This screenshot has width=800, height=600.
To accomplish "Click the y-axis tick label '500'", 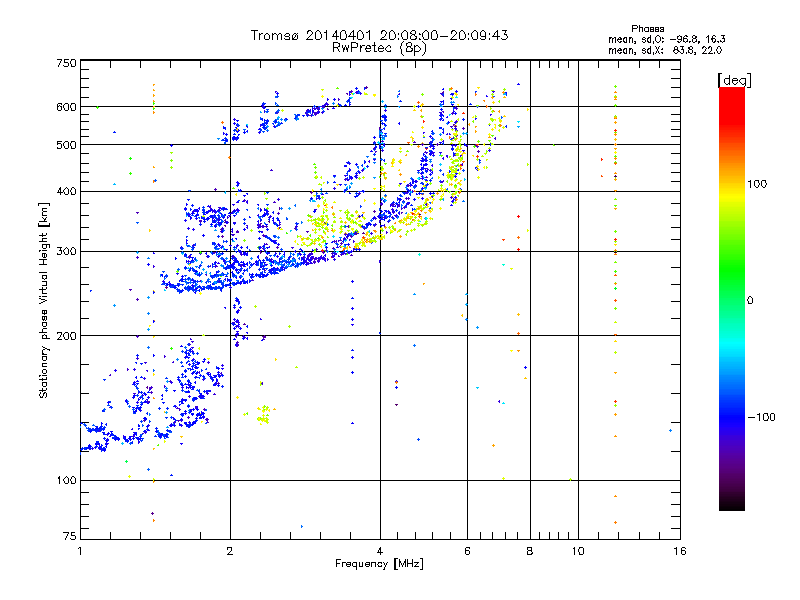I will click(66, 145).
